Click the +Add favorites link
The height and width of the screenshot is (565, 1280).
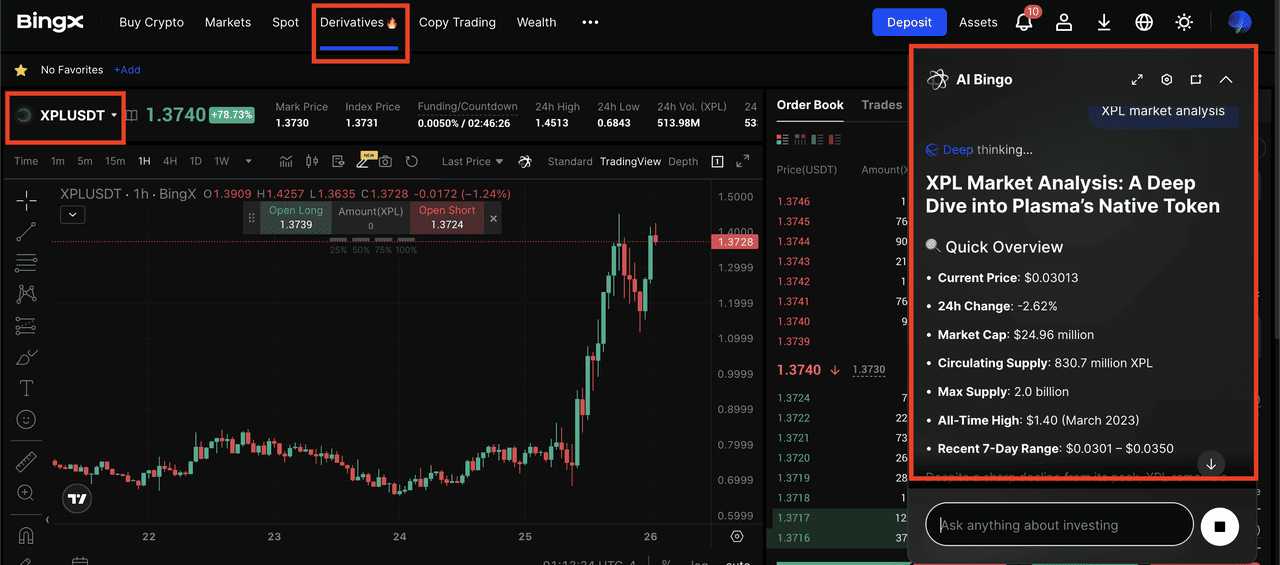(x=127, y=70)
